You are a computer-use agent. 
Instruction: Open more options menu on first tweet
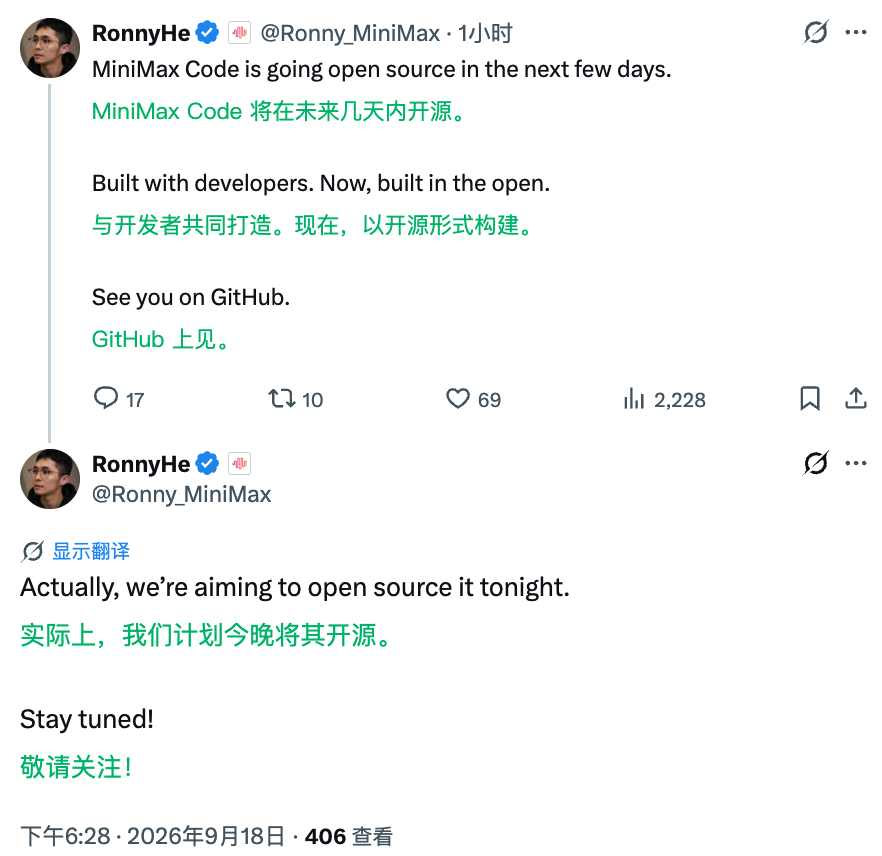click(856, 32)
